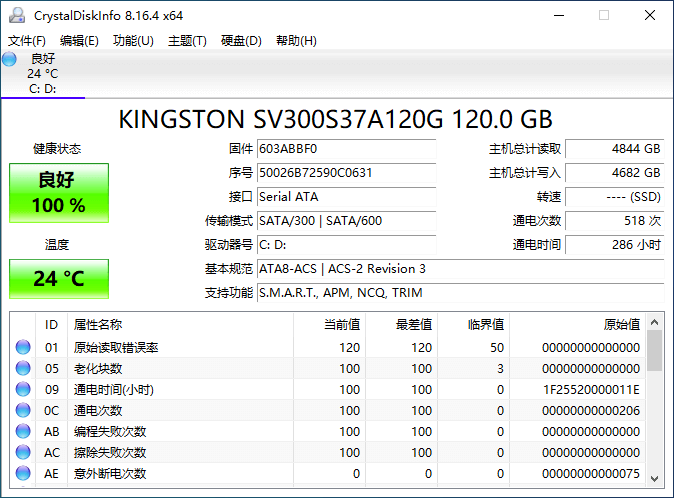Click the drive letter field C: D:

click(346, 245)
